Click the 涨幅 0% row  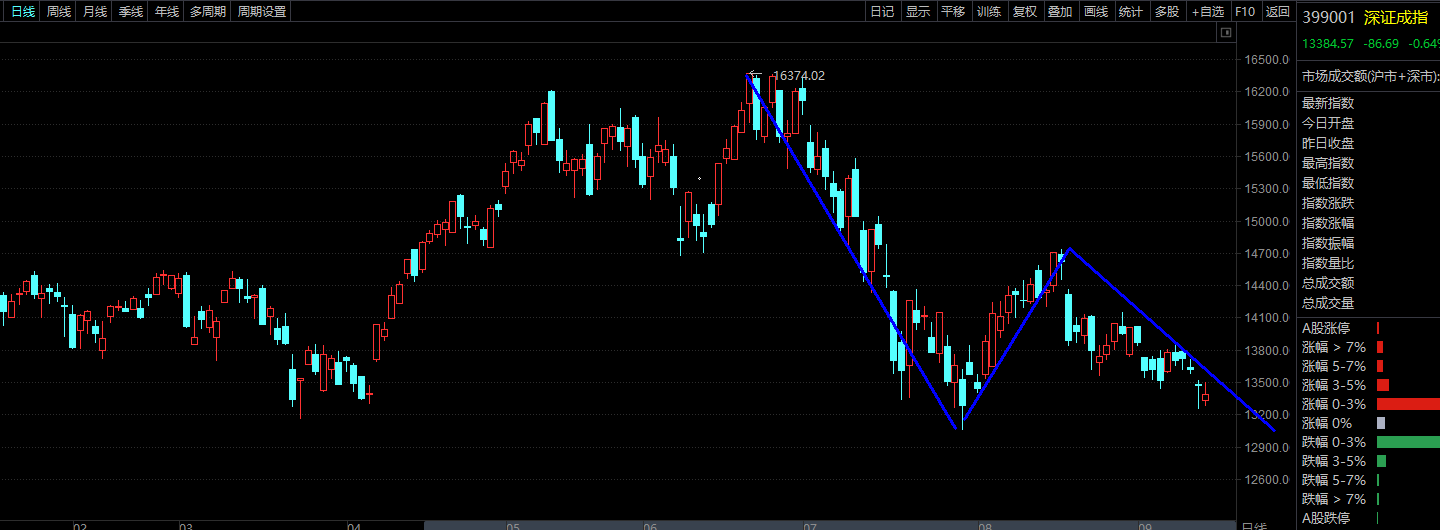click(1370, 423)
